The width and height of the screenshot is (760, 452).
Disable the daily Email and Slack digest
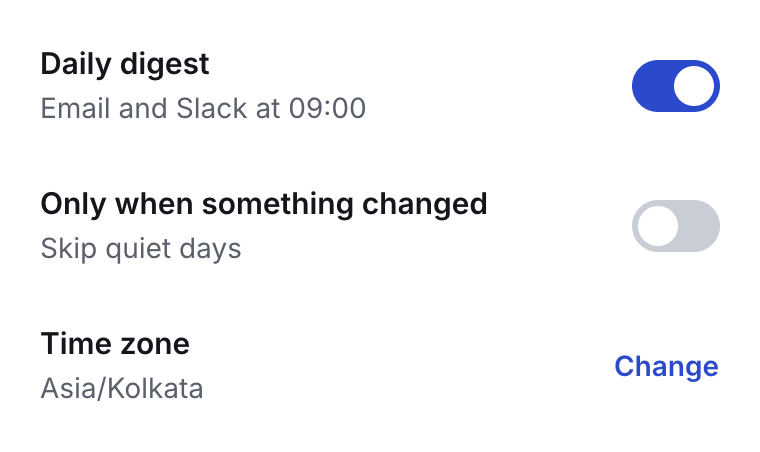coord(676,86)
